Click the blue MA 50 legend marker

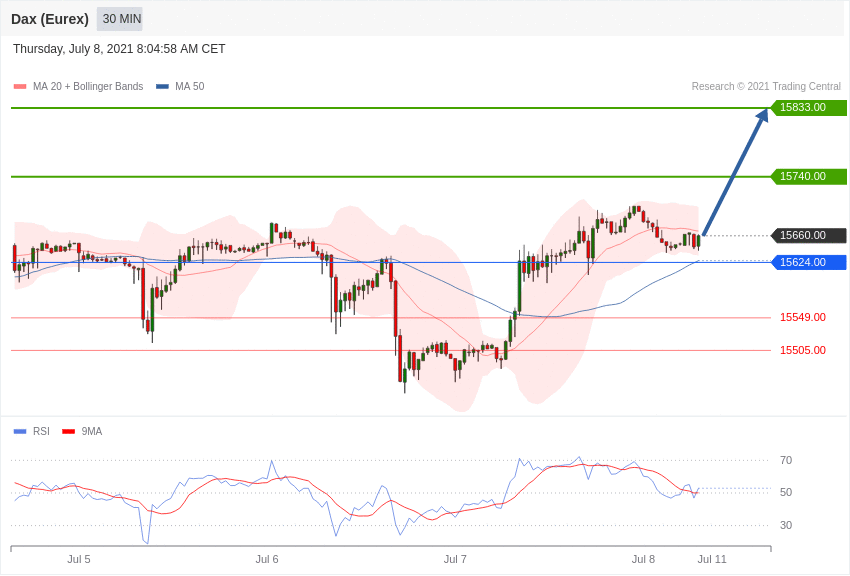[162, 87]
